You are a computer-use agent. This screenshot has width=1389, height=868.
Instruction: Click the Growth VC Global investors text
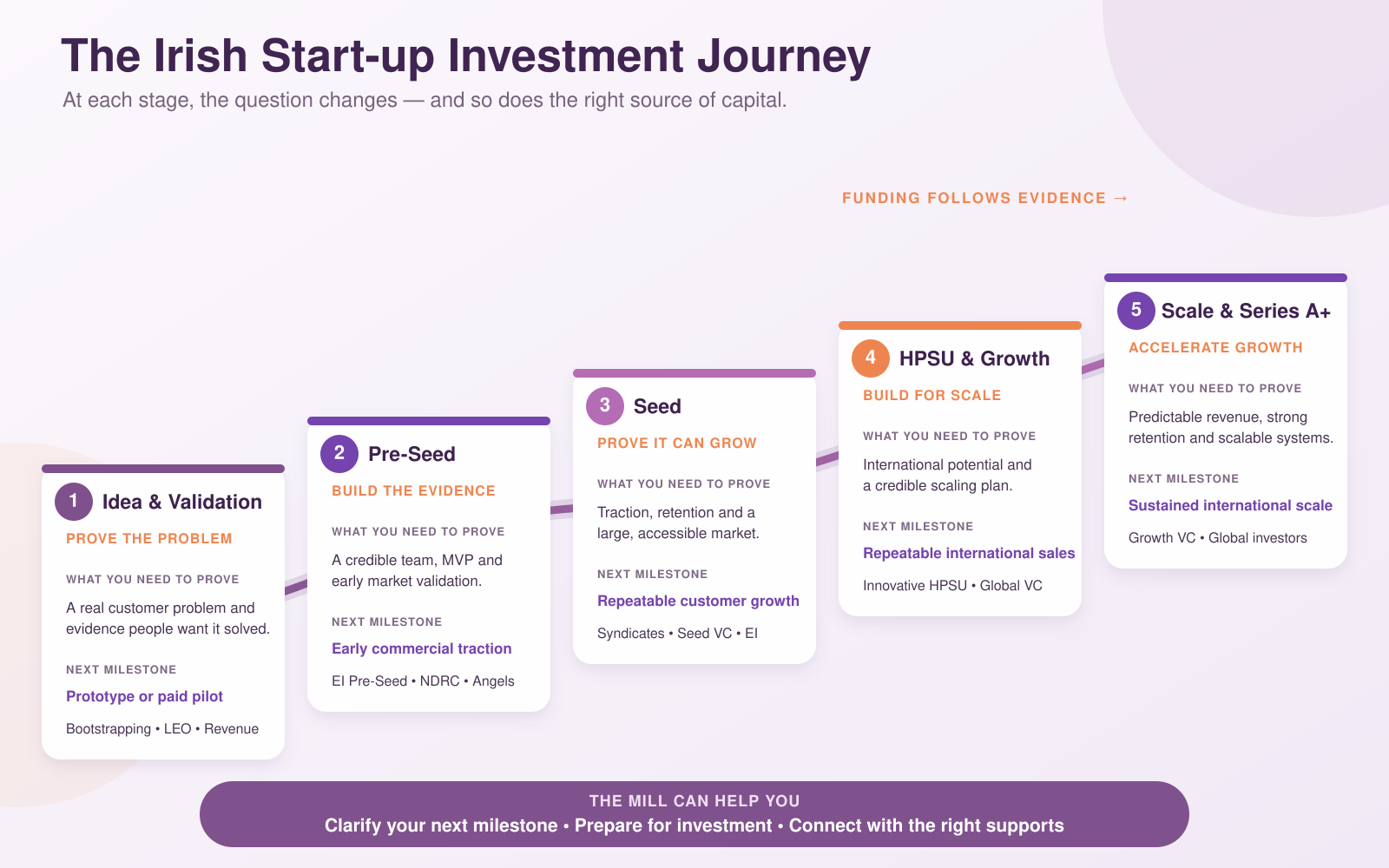(1217, 537)
